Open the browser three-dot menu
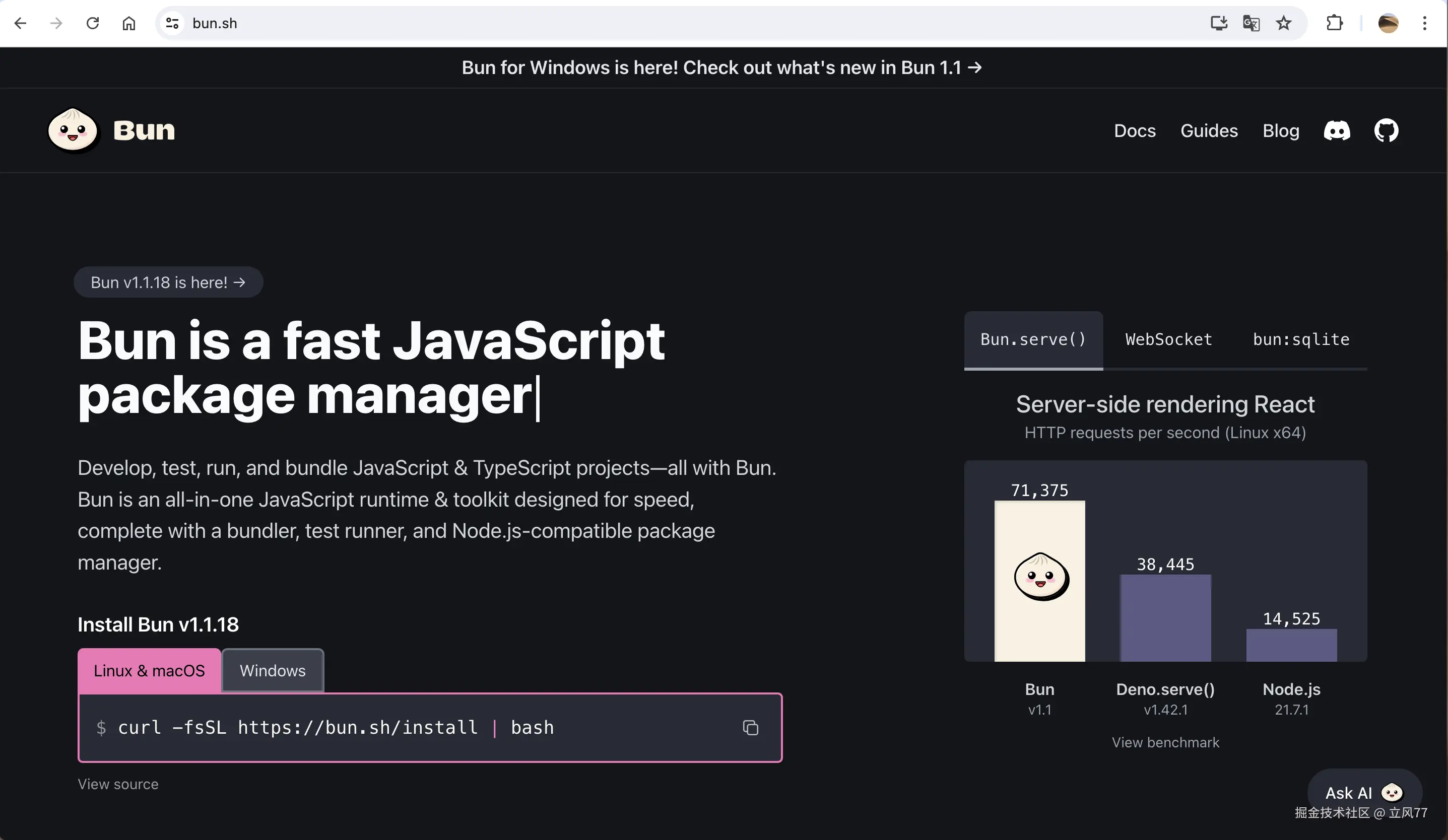The height and width of the screenshot is (840, 1448). (1424, 24)
